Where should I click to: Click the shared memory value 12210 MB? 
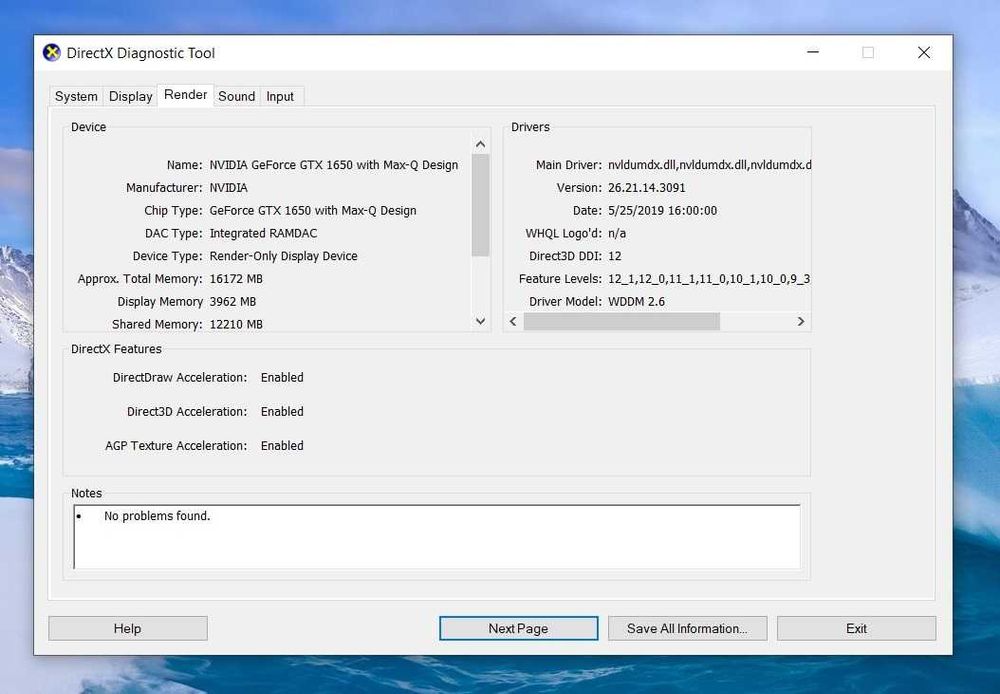(236, 324)
